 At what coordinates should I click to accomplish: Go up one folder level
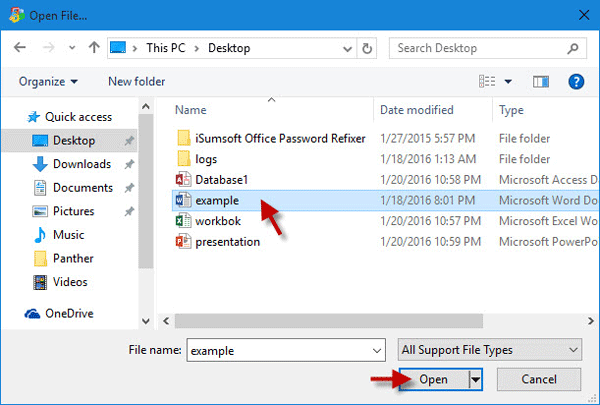click(x=94, y=47)
